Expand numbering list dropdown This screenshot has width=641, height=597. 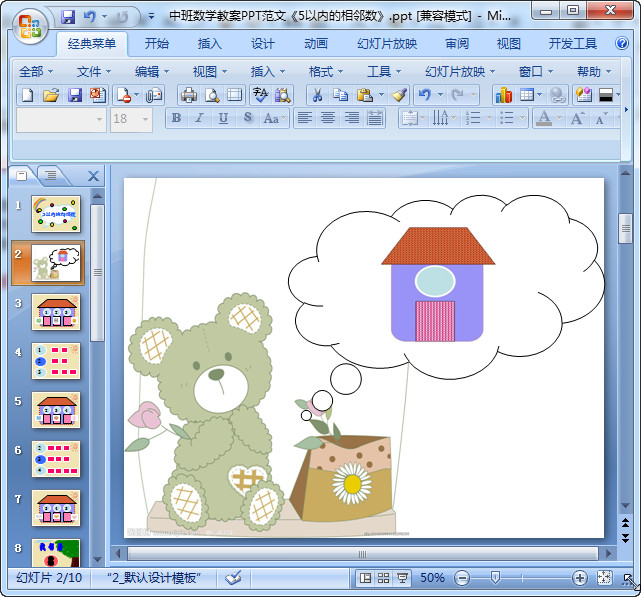pos(489,118)
